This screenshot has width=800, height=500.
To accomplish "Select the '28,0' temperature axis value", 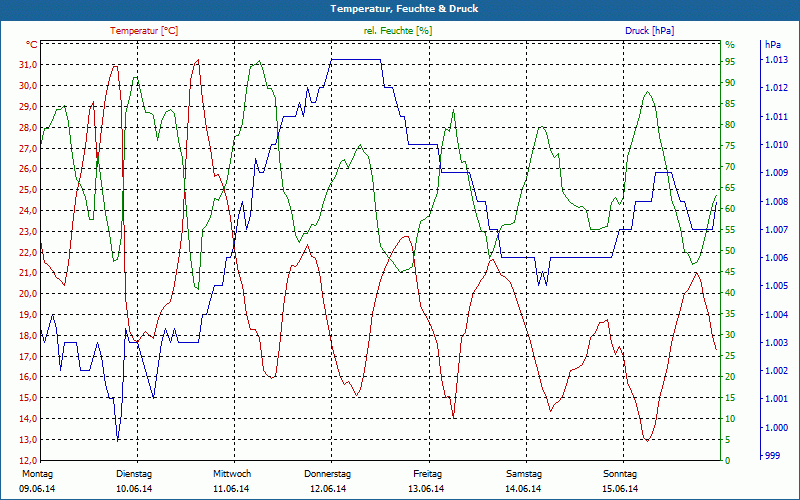I will (28, 128).
